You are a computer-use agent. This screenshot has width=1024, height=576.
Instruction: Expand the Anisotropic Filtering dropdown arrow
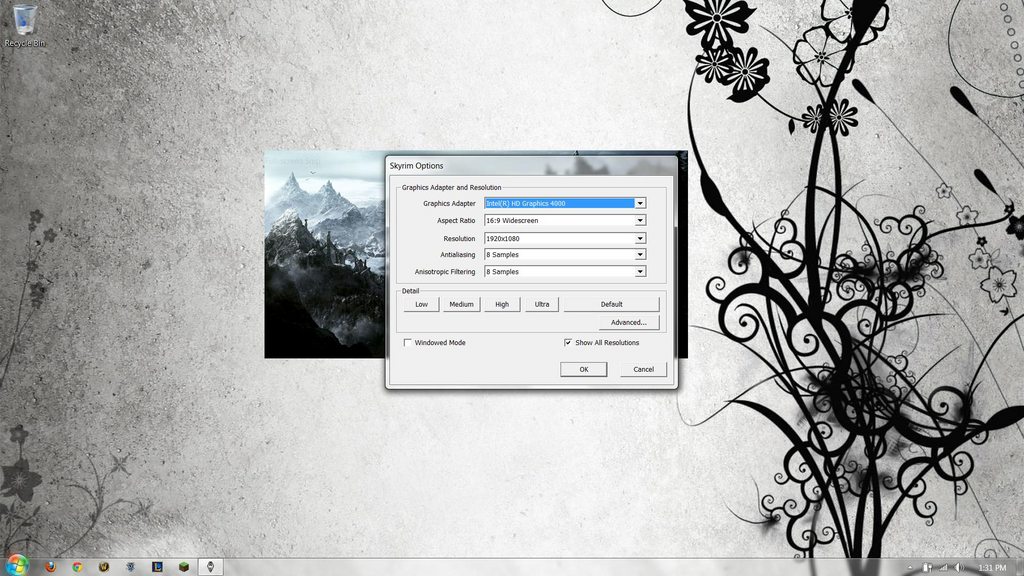coord(640,272)
